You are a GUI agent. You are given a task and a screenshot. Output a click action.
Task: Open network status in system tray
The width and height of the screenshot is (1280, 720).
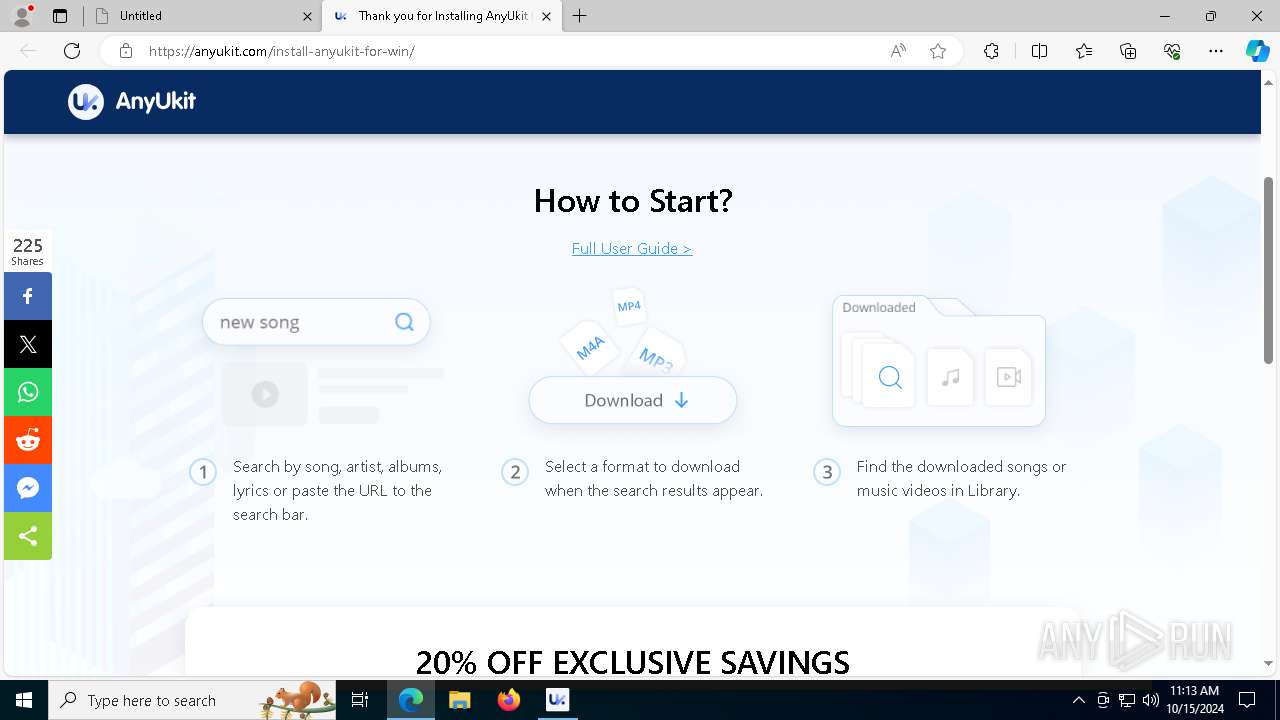pyautogui.click(x=1127, y=700)
